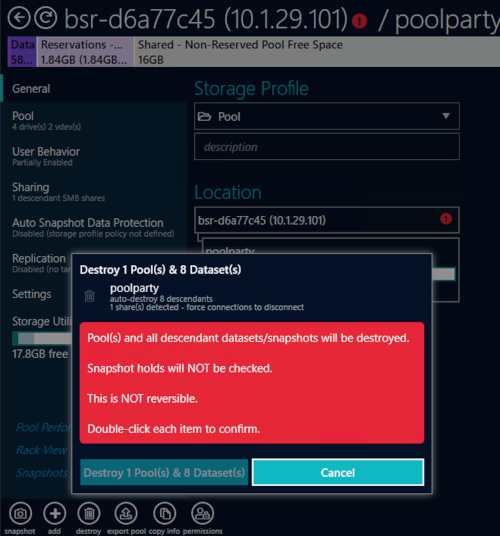
Task: Click the 17.8GB free text
Action: pos(40,354)
